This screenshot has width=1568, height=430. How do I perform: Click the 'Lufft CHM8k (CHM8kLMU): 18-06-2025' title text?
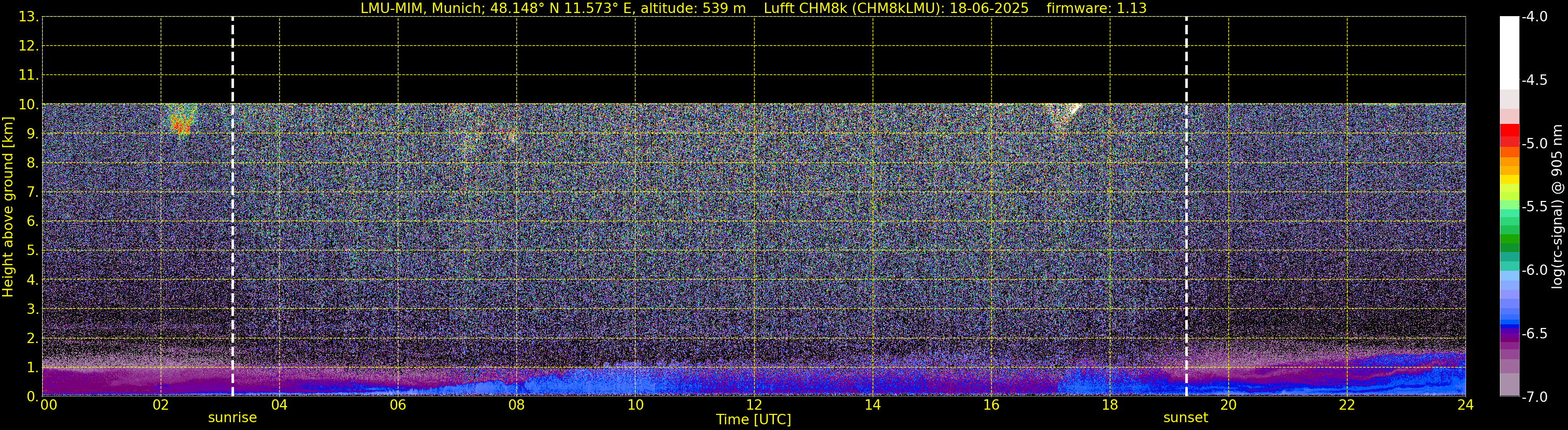pyautogui.click(x=896, y=8)
